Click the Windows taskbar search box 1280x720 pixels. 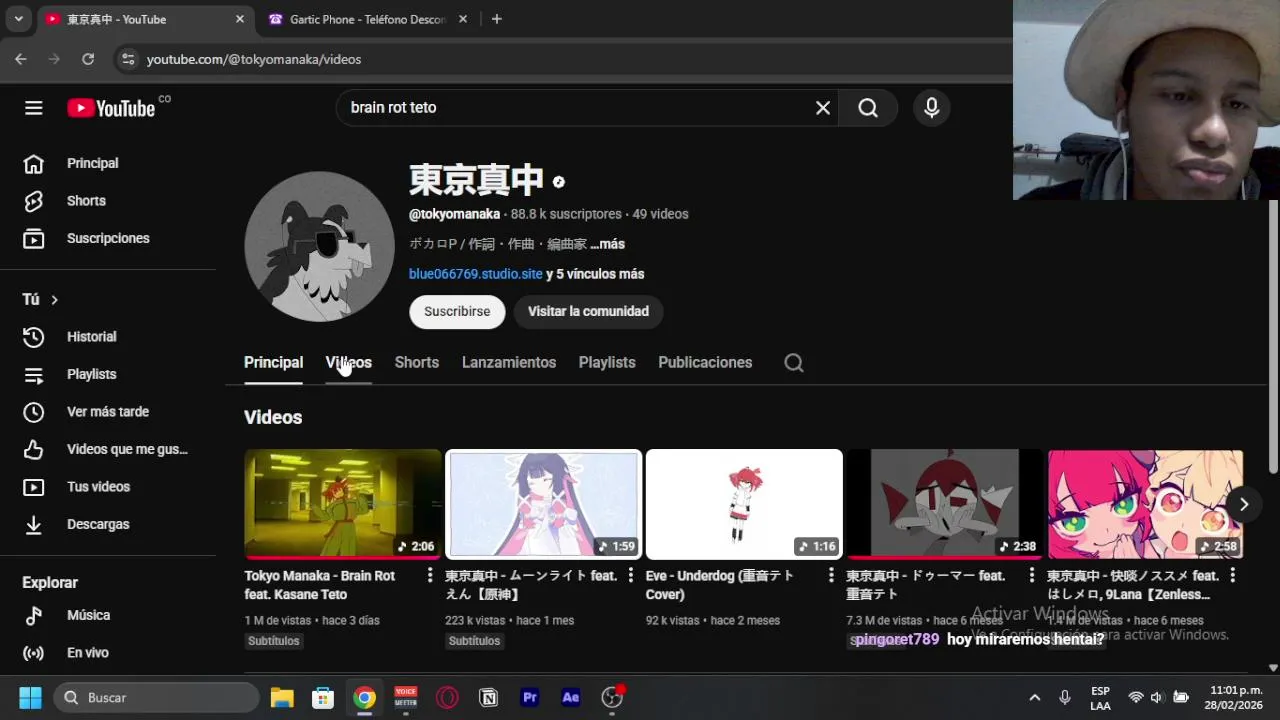[156, 697]
